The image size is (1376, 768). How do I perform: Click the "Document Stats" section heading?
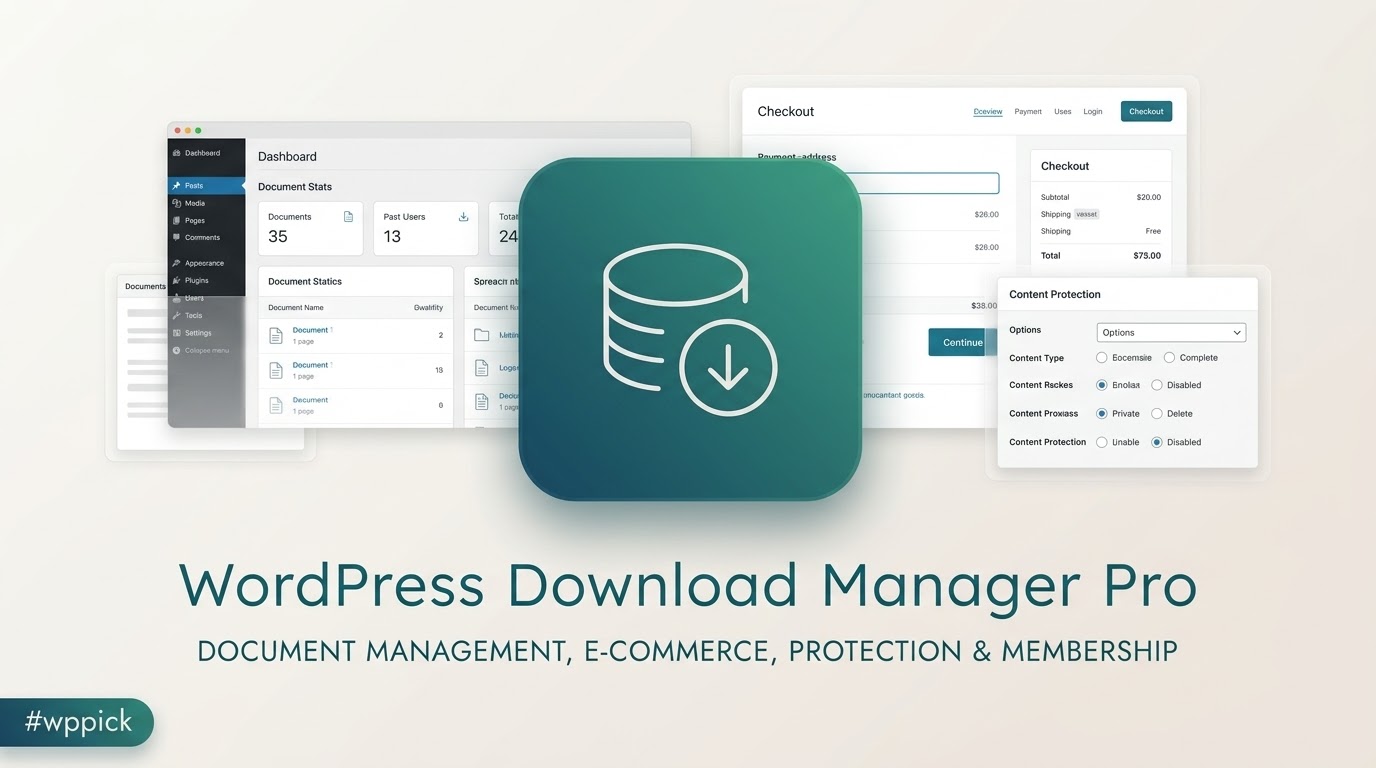295,187
